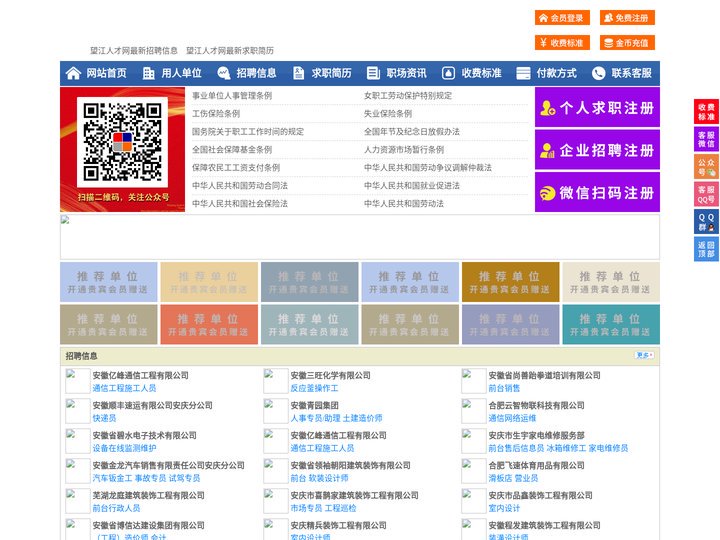Open 招聘信息 menu item
This screenshot has height=540, width=720.
click(x=256, y=73)
